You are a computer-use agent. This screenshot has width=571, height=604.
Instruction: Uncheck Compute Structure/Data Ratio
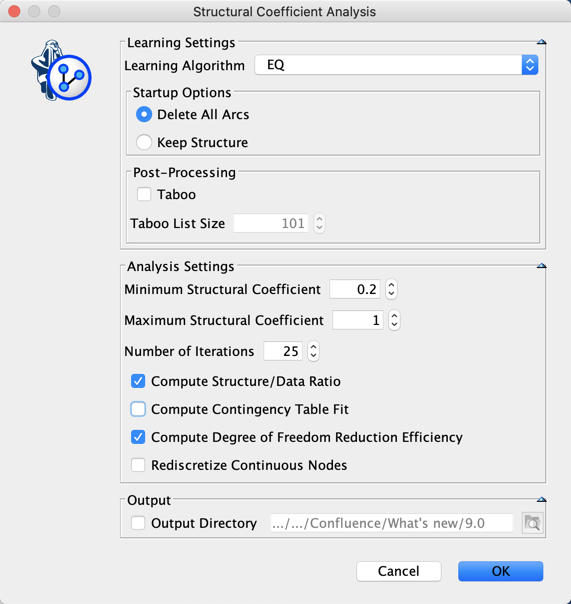138,381
